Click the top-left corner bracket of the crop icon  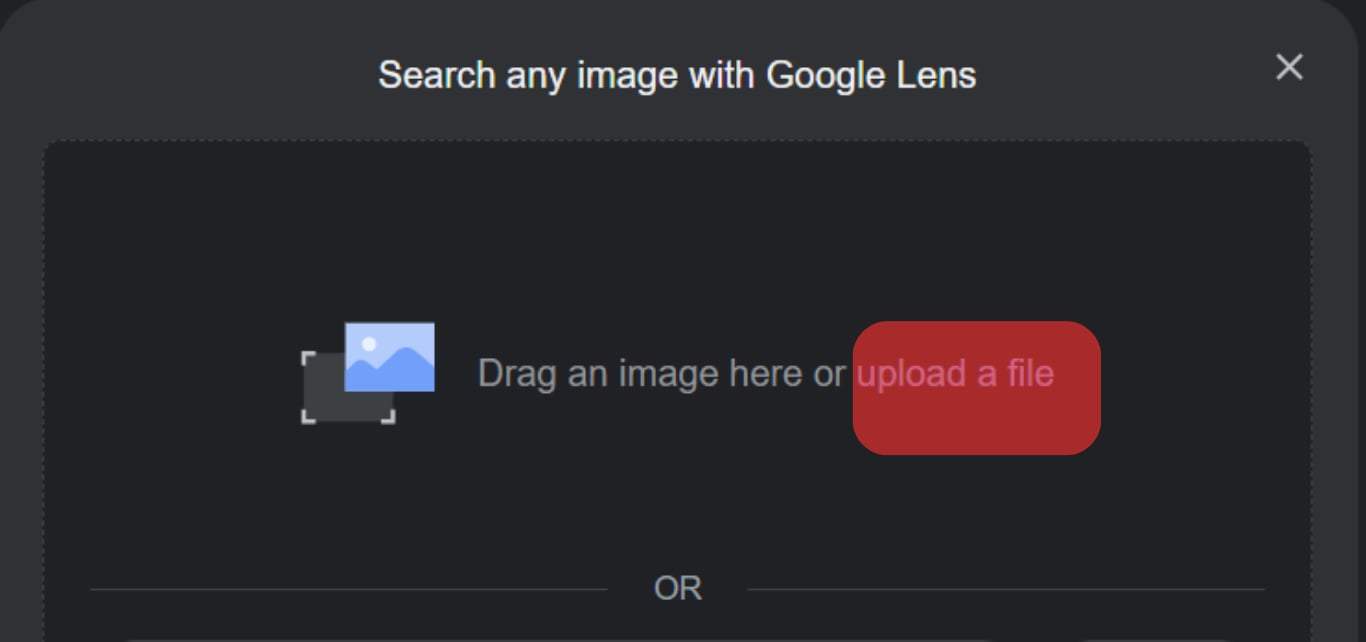tap(308, 357)
